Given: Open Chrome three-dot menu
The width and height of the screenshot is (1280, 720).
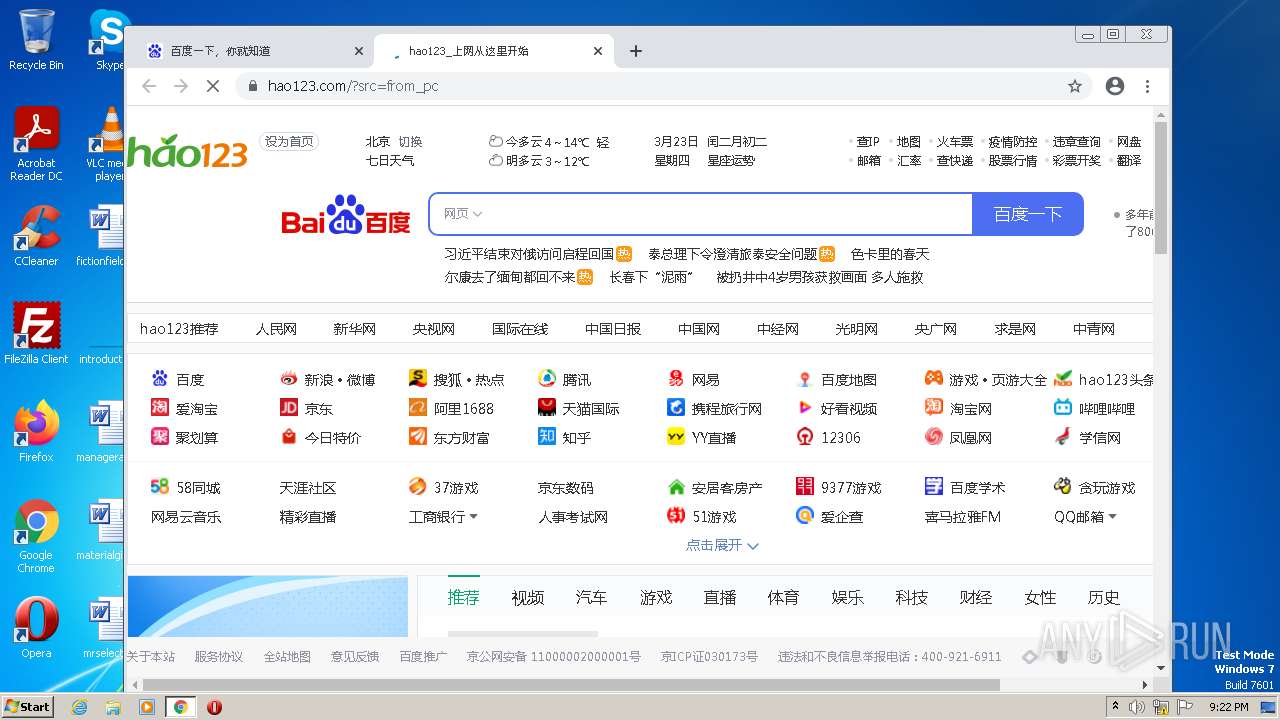Looking at the screenshot, I should 1148,86.
